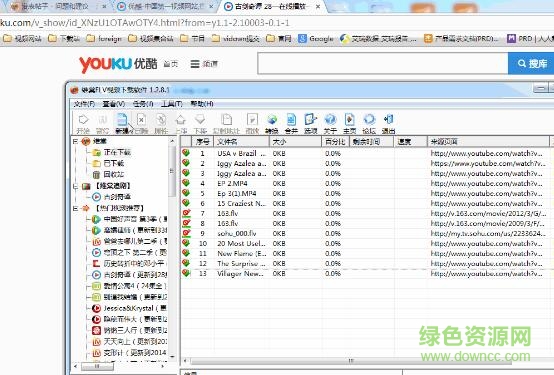Select the row named EP 2.MP4
Viewport: 554px width, 375px height.
point(367,183)
